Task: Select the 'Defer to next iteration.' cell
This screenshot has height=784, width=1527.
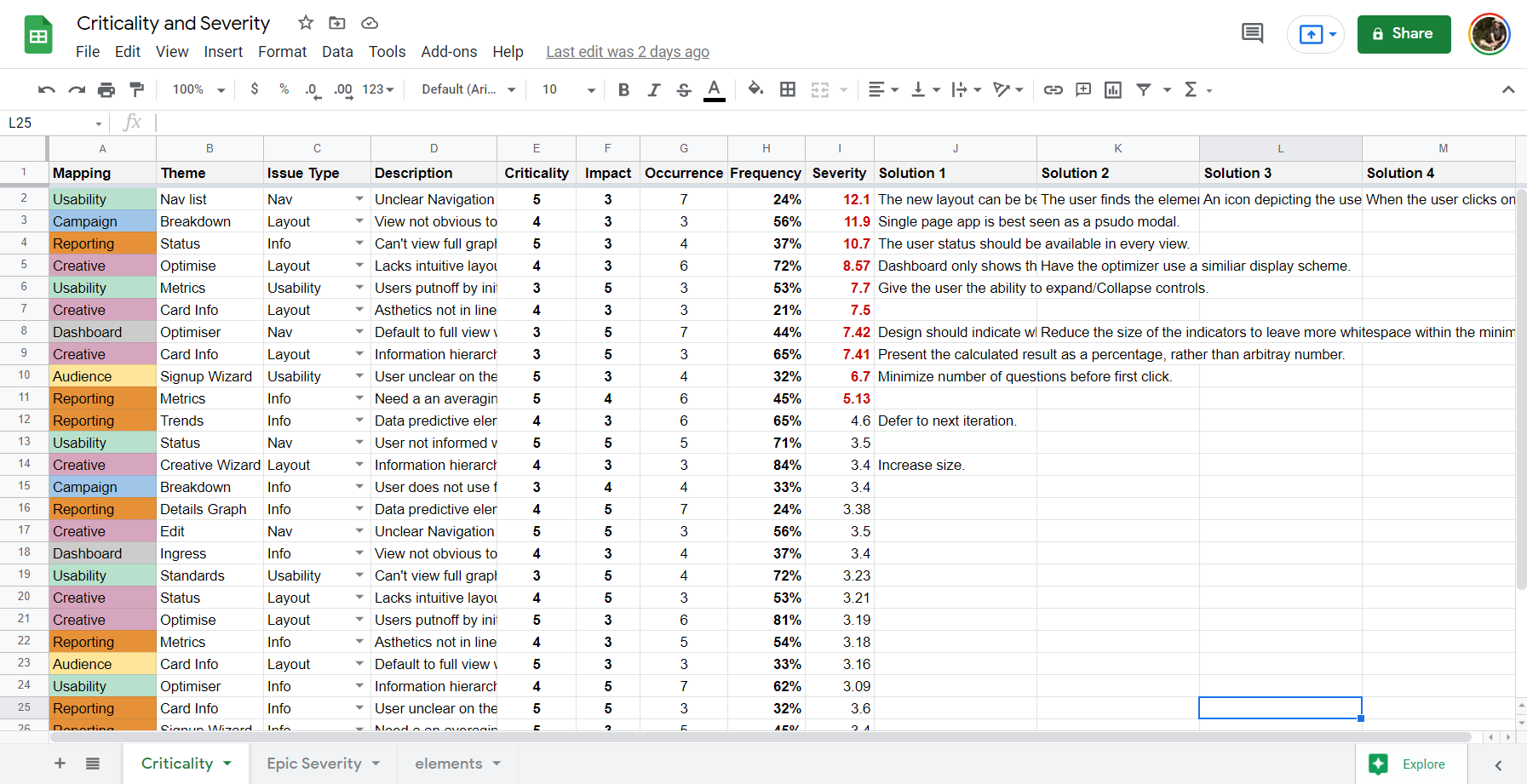Action: tap(956, 421)
